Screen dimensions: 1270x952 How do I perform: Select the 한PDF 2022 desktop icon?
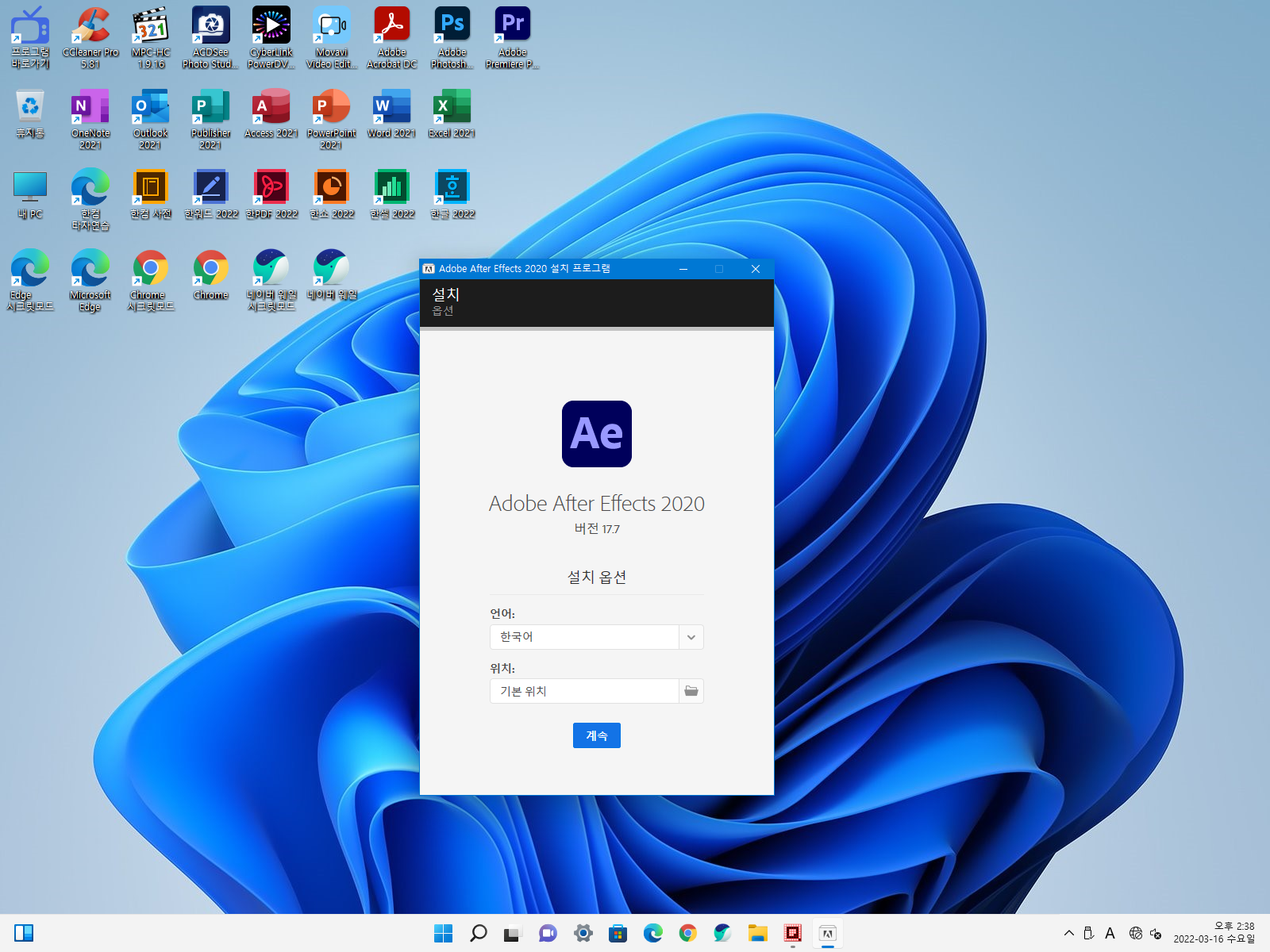point(271,194)
